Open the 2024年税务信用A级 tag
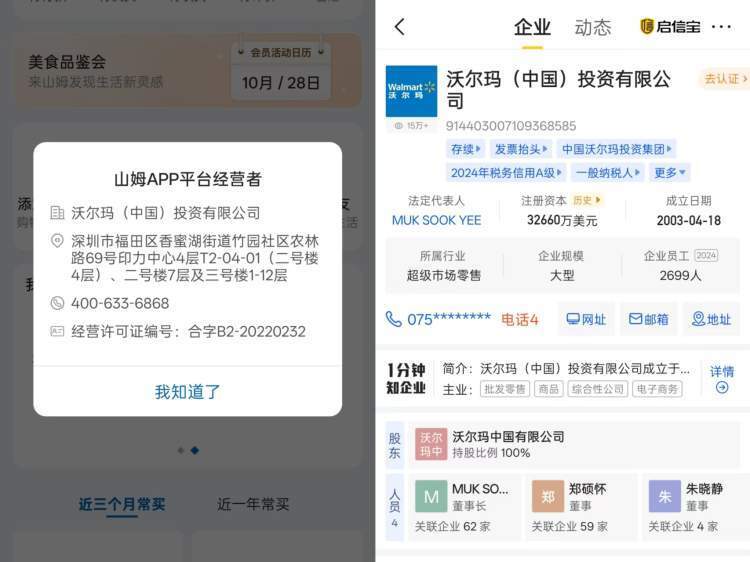The height and width of the screenshot is (562, 750). click(506, 173)
